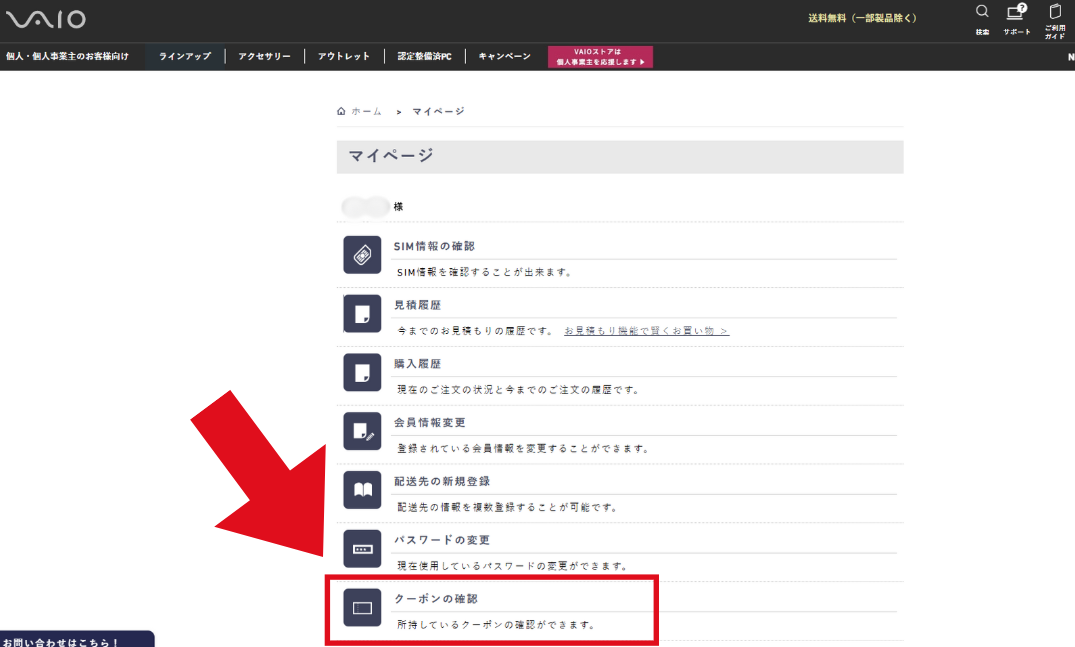The height and width of the screenshot is (647, 1075).
Task: Open the Support icon in header
Action: tap(1016, 13)
